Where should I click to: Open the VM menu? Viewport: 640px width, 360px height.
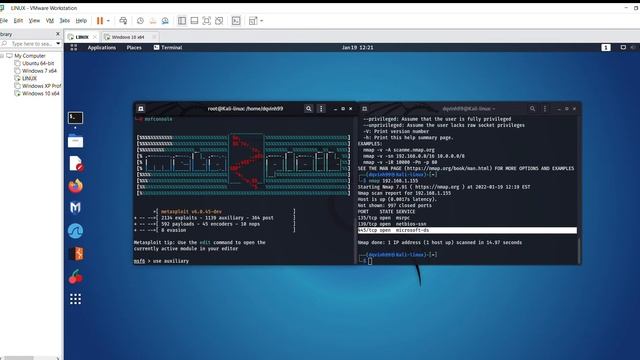coord(50,20)
